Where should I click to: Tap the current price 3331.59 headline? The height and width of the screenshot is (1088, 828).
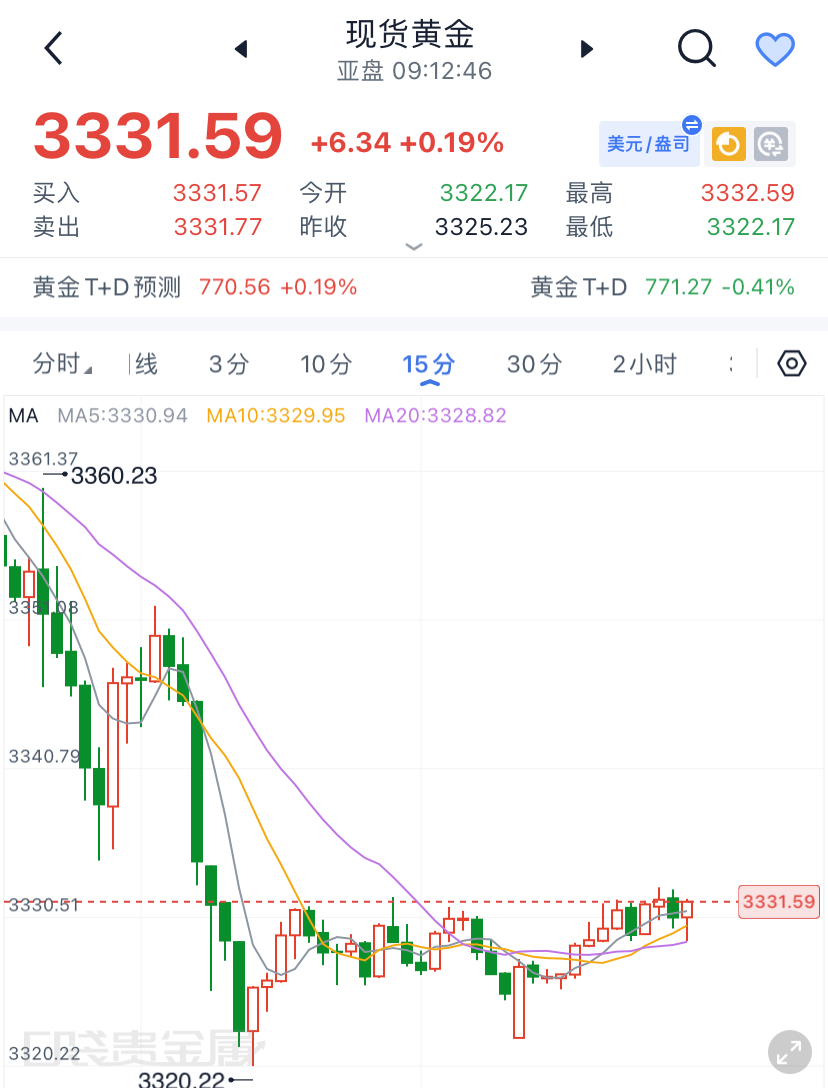tap(158, 136)
